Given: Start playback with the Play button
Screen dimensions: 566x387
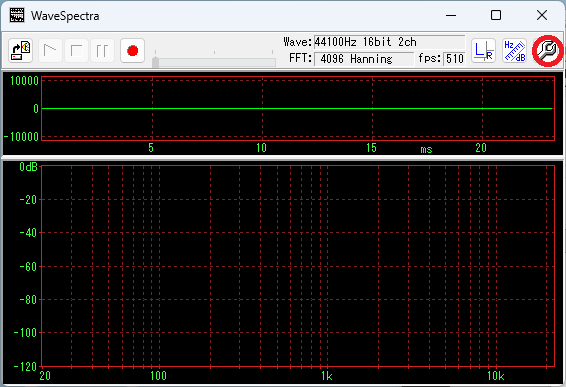Looking at the screenshot, I should click(50, 51).
